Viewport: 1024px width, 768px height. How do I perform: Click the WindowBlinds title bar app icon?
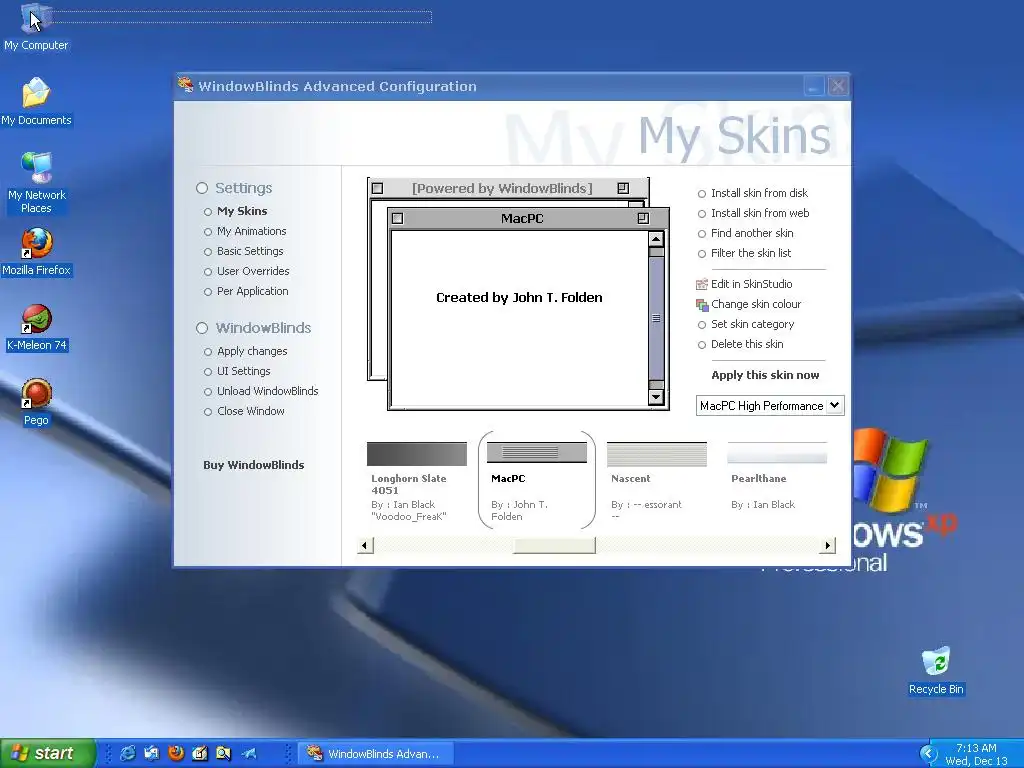tap(185, 85)
